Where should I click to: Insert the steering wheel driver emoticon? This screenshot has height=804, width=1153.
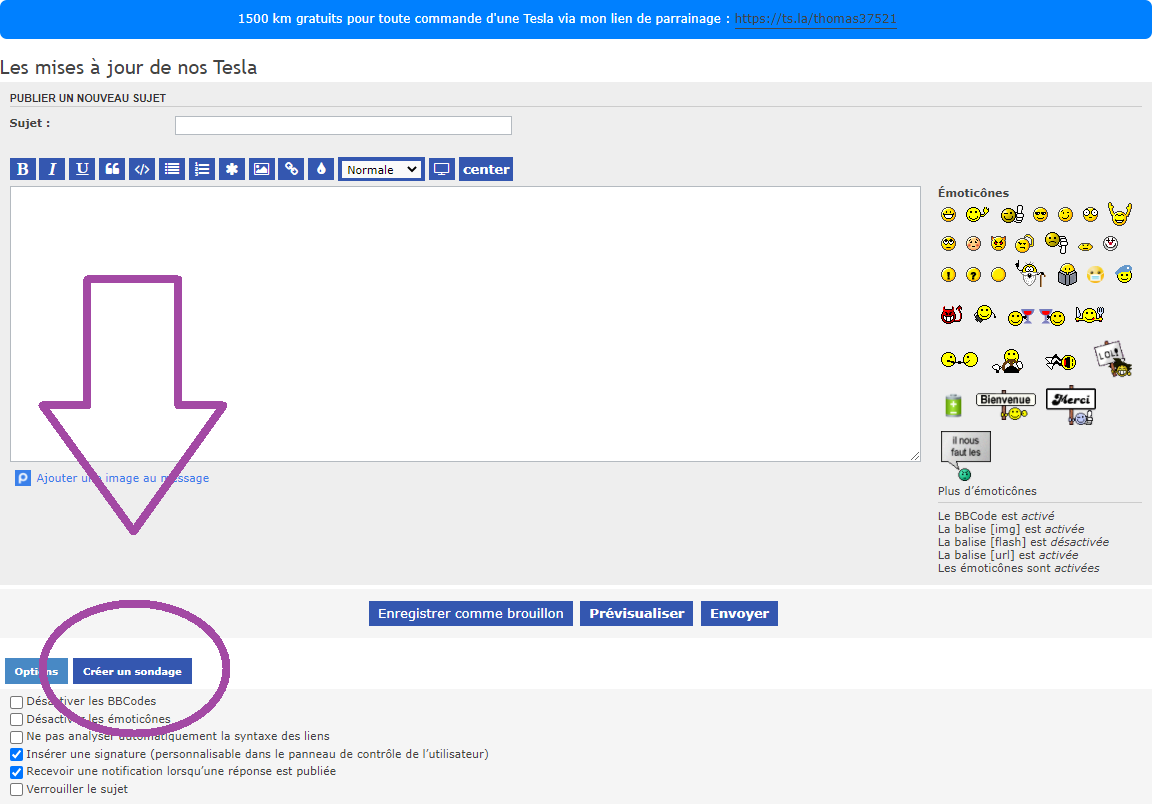(x=1007, y=360)
